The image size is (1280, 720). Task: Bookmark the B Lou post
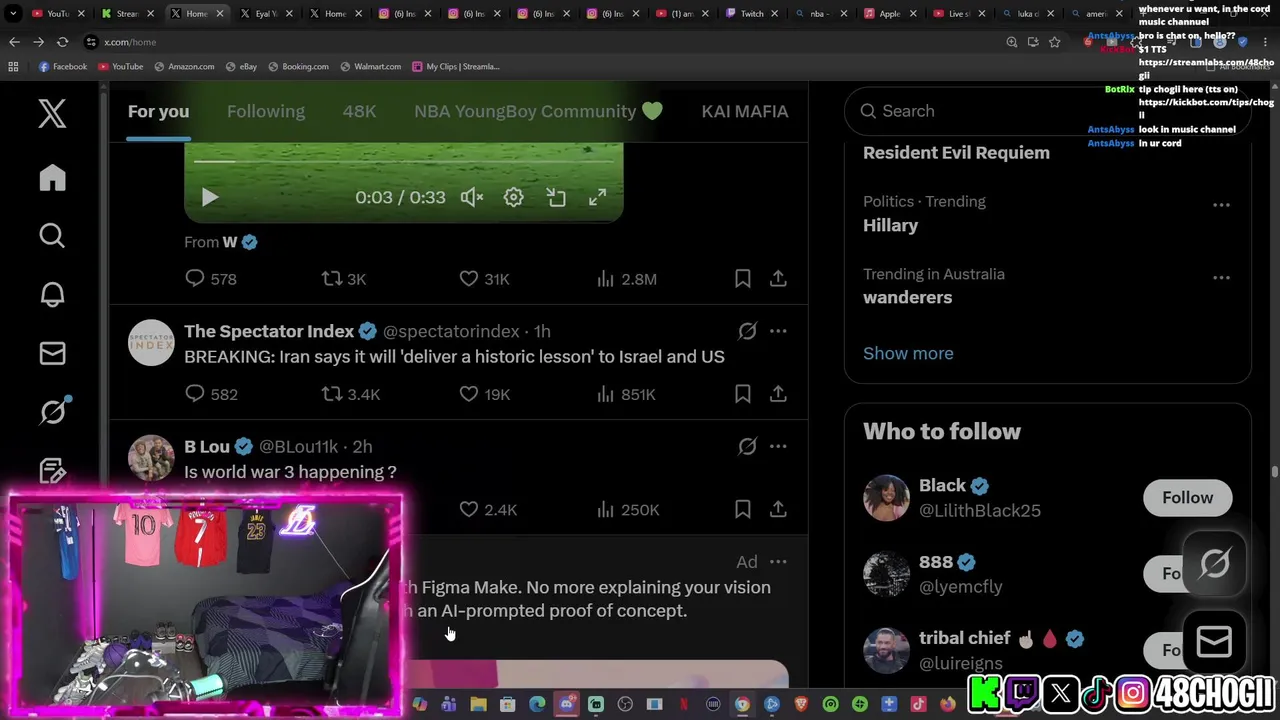pos(742,509)
